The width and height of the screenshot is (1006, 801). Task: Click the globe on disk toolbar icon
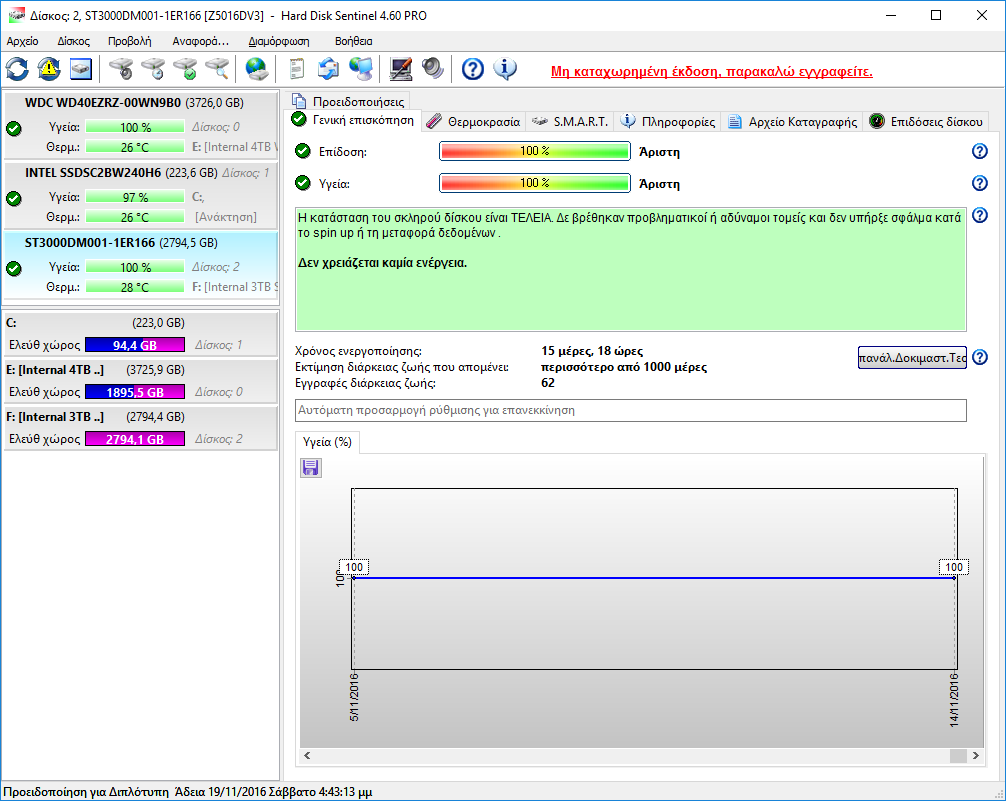coord(257,69)
